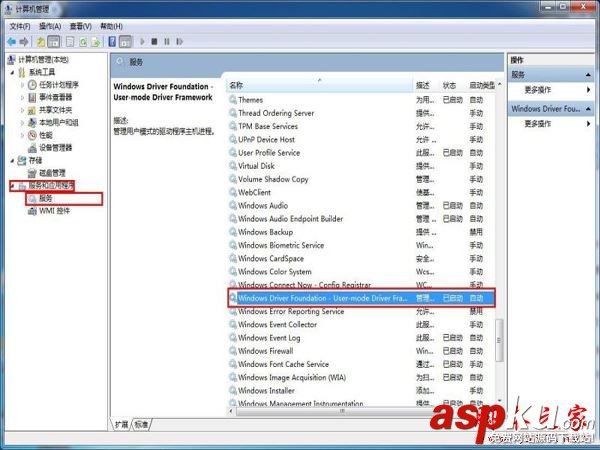Click the Up one level folder icon
The image size is (600, 450).
click(x=41, y=41)
